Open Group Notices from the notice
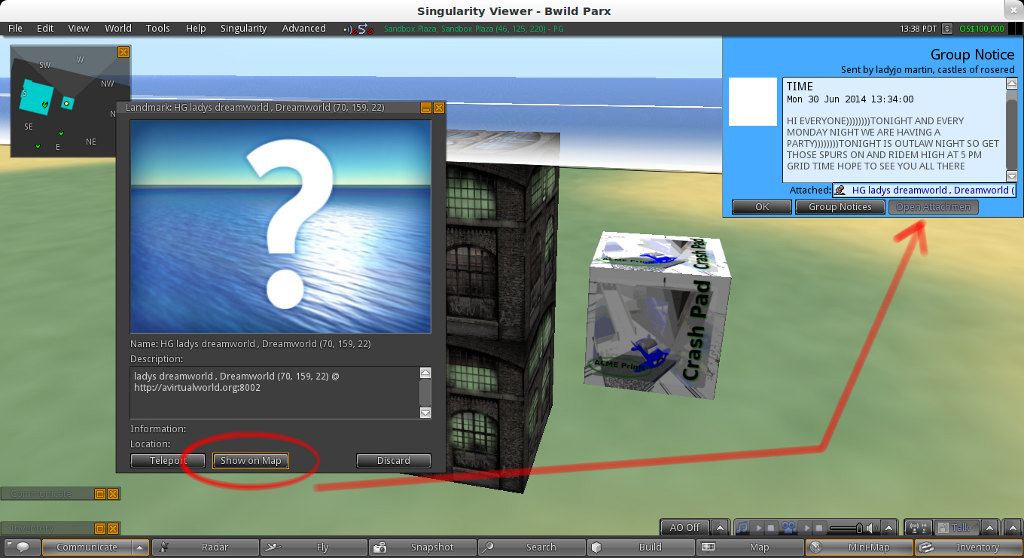 [x=840, y=207]
